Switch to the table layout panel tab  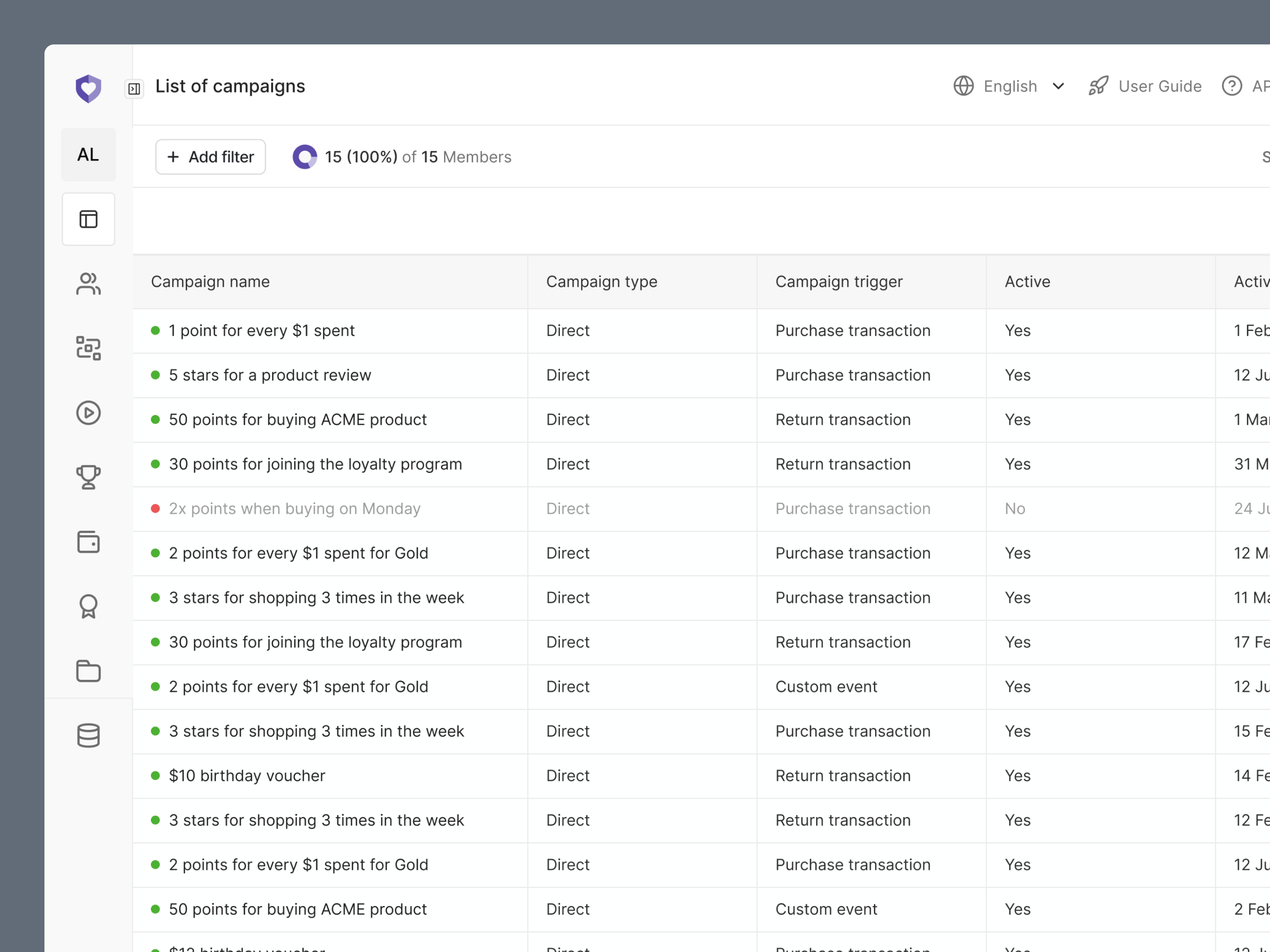(88, 219)
